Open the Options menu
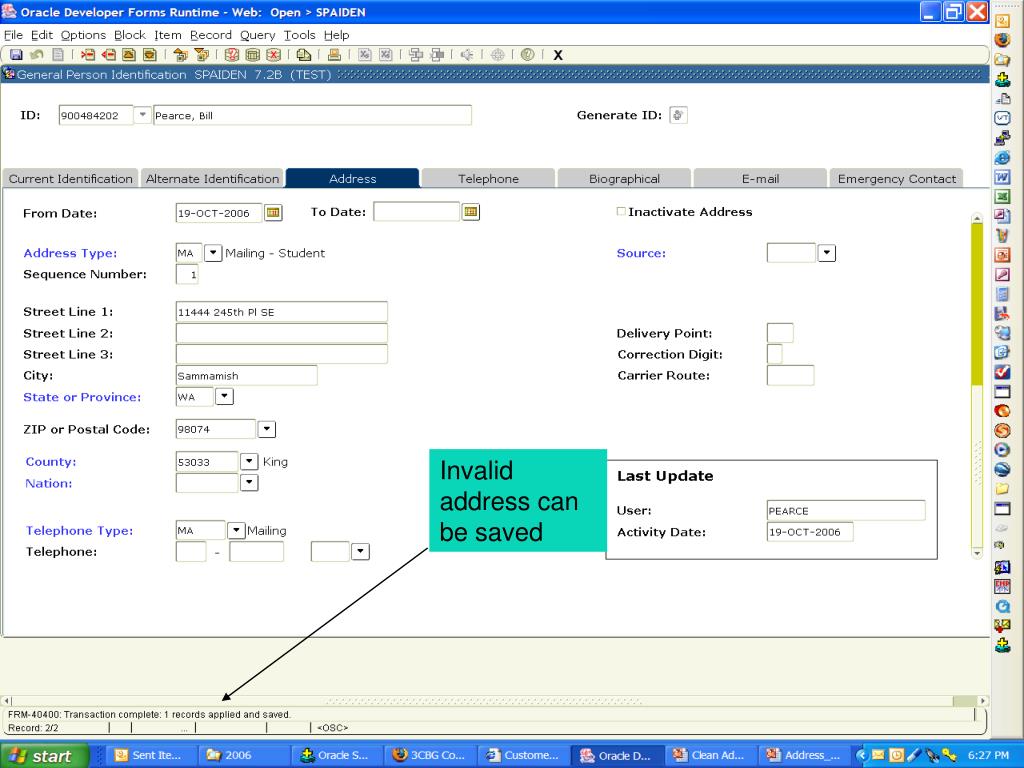Screen dimensions: 1024x768 83,35
